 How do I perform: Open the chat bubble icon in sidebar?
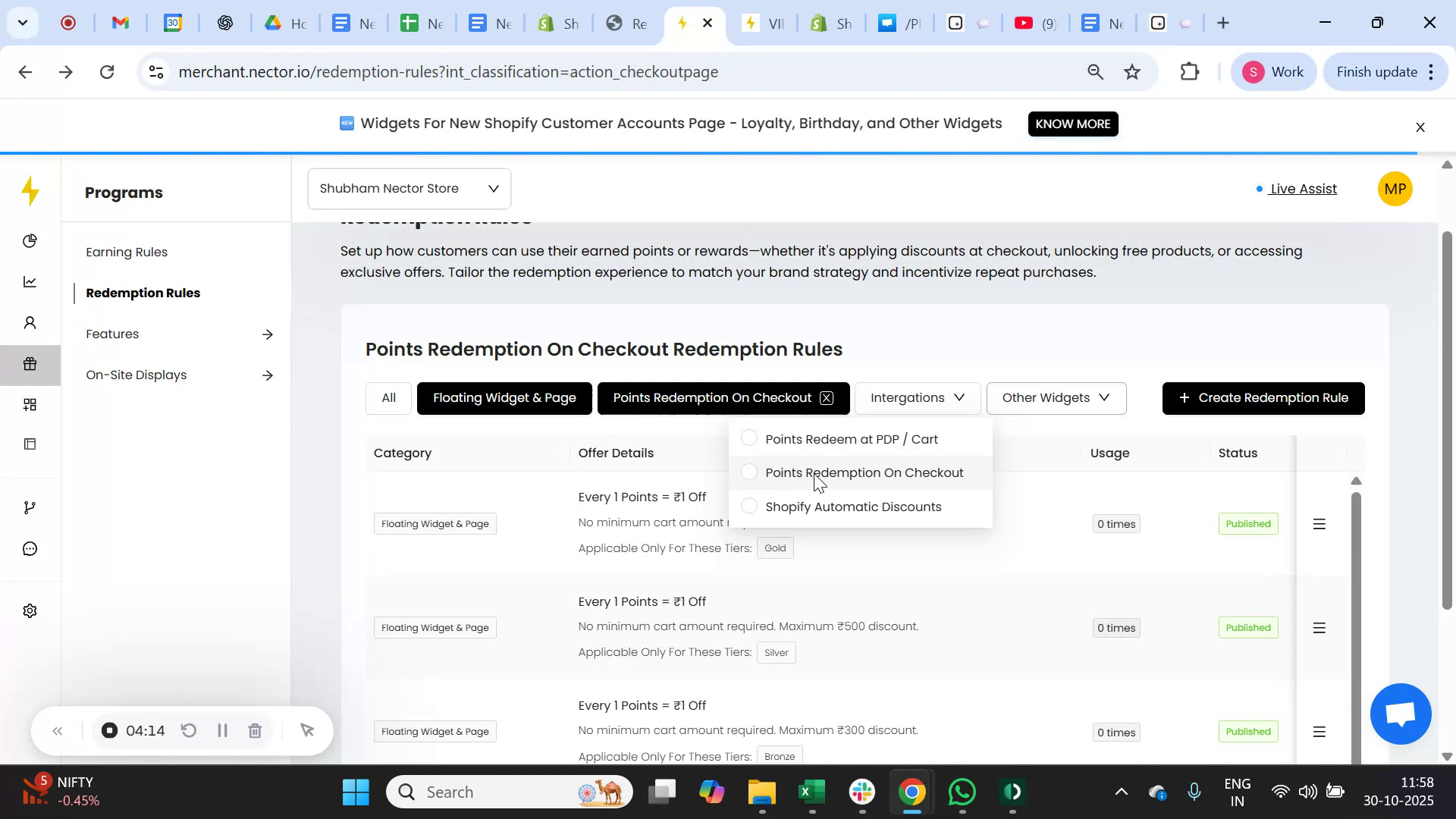pos(30,548)
